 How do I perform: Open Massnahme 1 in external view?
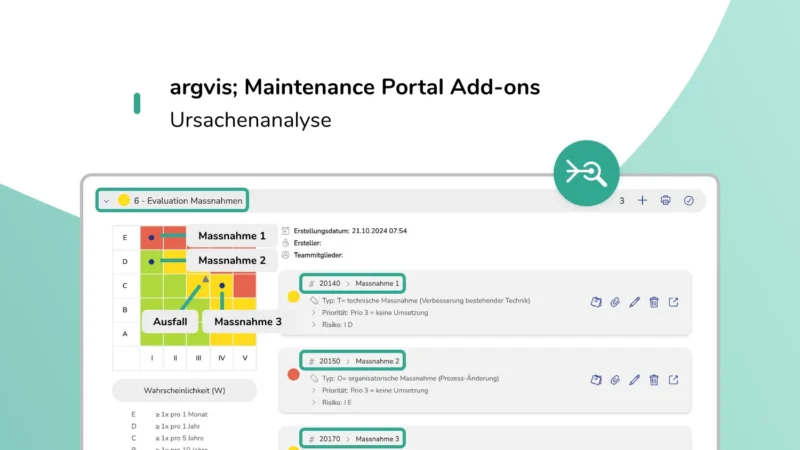pyautogui.click(x=673, y=302)
